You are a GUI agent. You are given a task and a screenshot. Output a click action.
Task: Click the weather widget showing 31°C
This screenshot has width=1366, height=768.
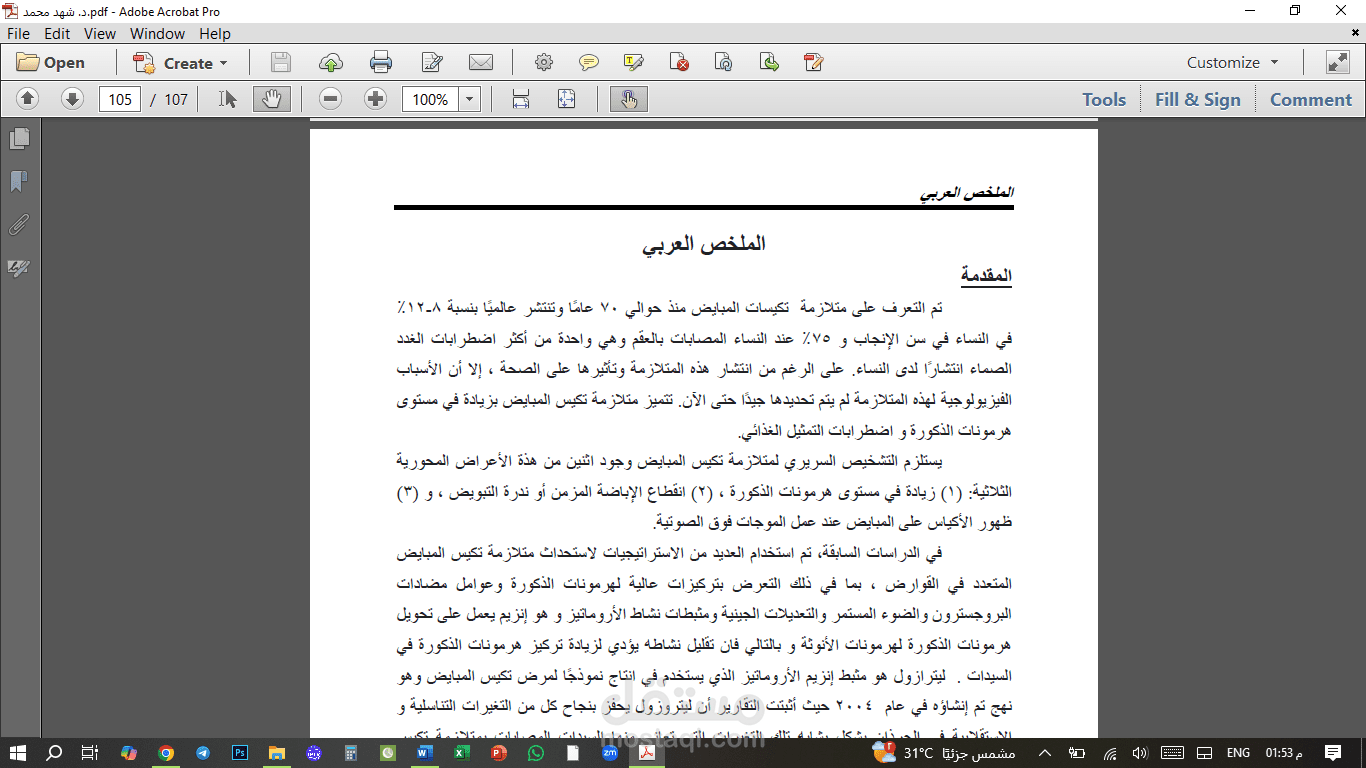click(x=943, y=753)
